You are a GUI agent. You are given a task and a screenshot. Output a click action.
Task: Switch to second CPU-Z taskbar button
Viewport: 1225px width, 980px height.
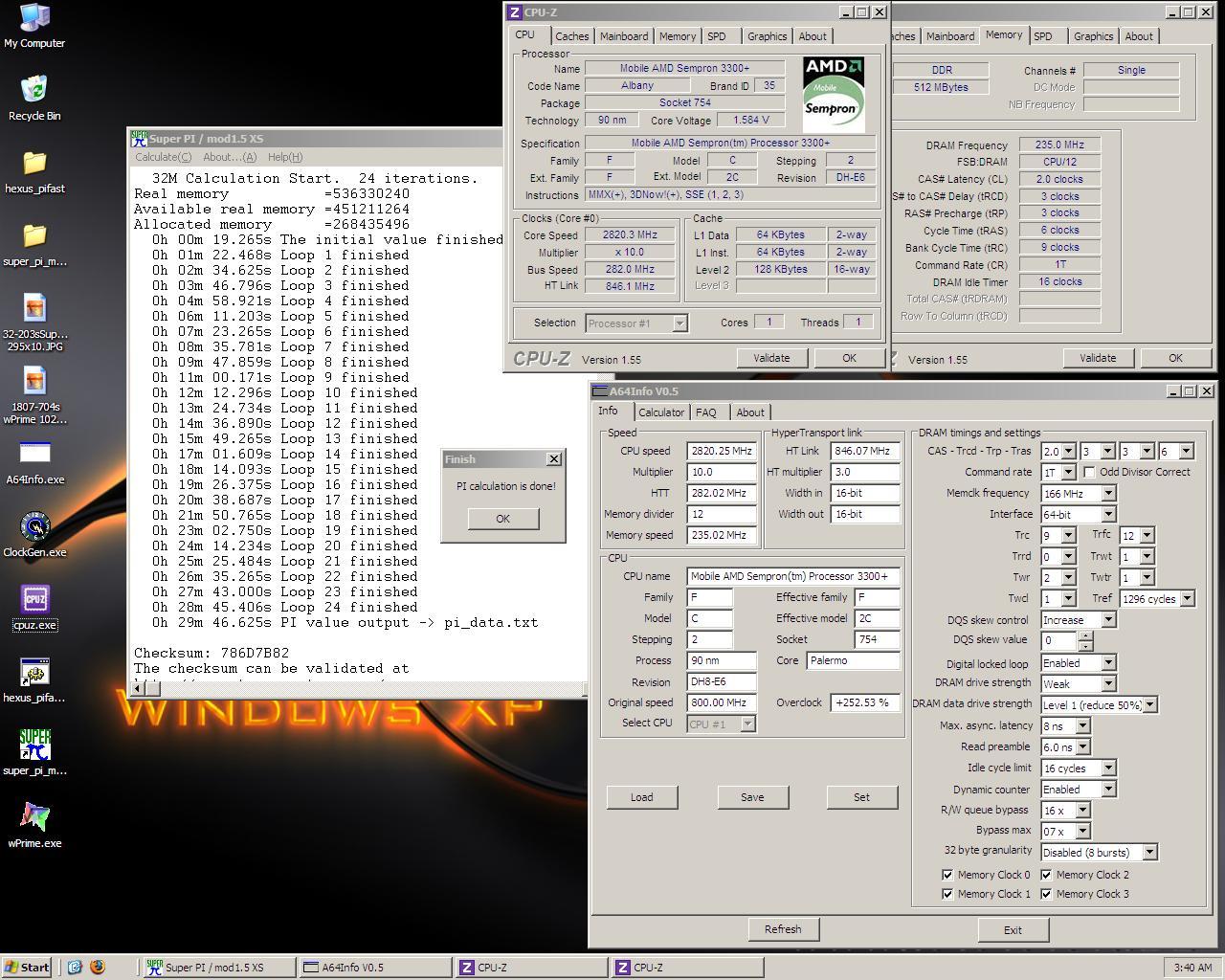click(686, 968)
